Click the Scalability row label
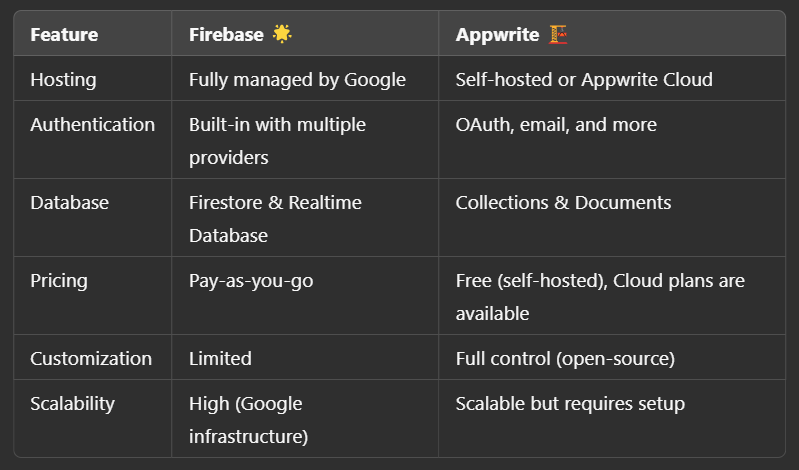The image size is (799, 470). pos(72,404)
